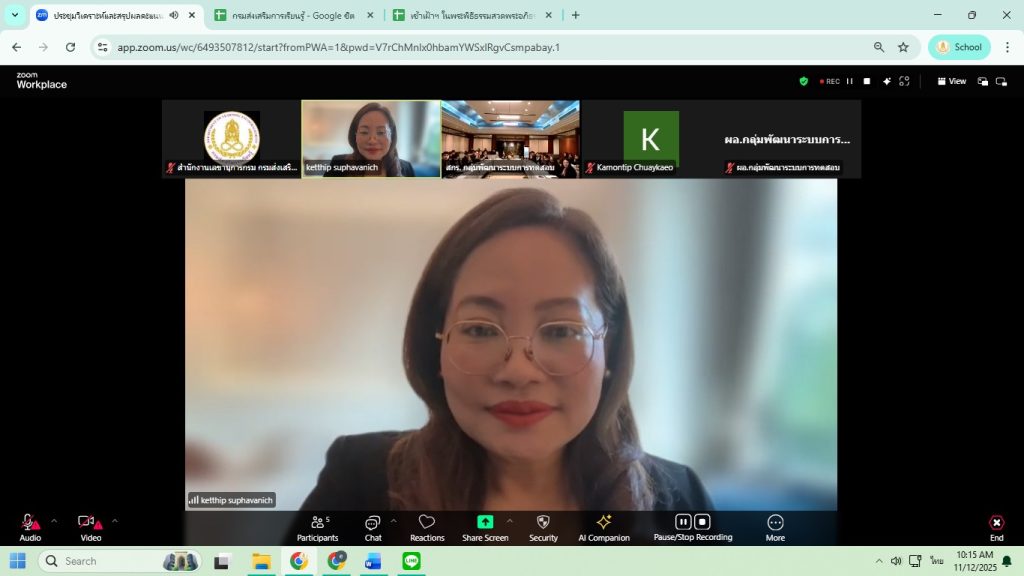Unmute the microphone Audio button
This screenshot has height=576, width=1024.
pyautogui.click(x=29, y=524)
